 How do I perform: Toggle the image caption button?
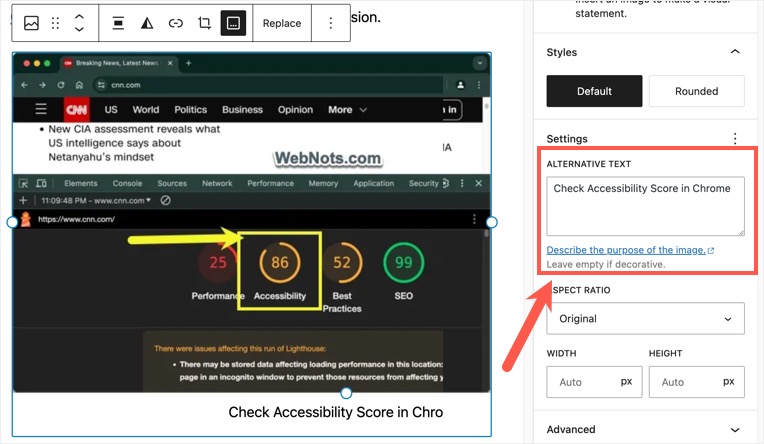[x=233, y=23]
